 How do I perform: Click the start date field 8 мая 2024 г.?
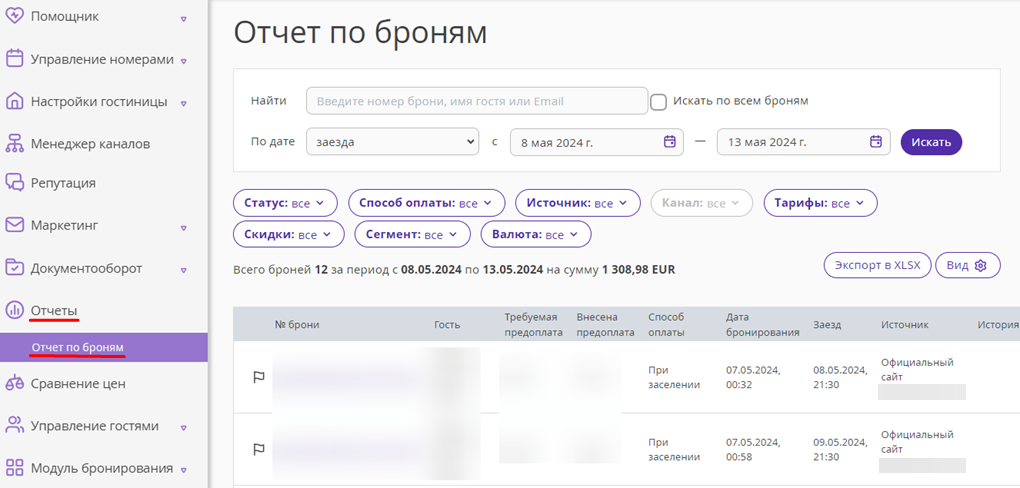click(597, 142)
